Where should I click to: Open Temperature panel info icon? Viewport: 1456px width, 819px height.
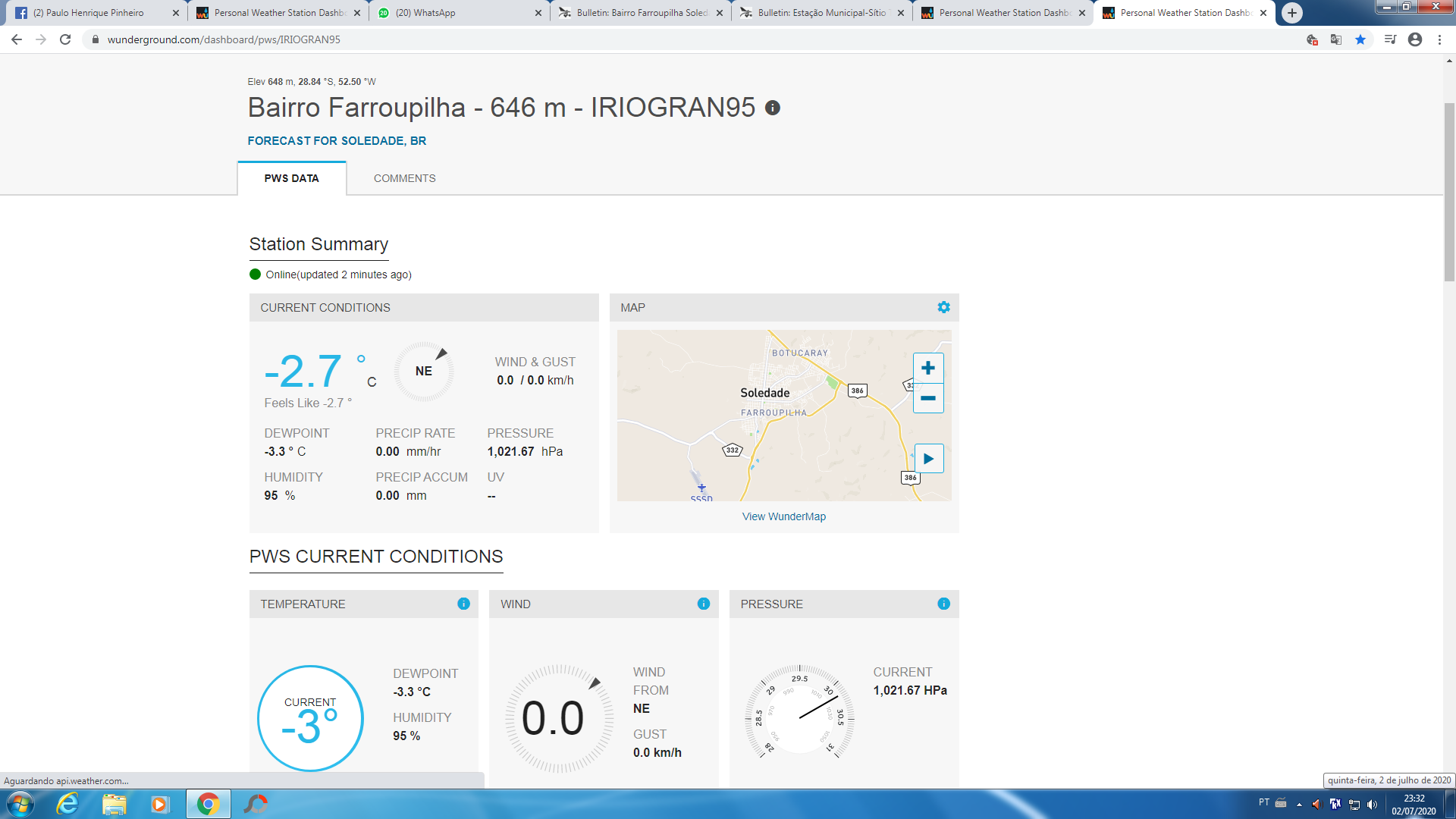click(x=463, y=604)
